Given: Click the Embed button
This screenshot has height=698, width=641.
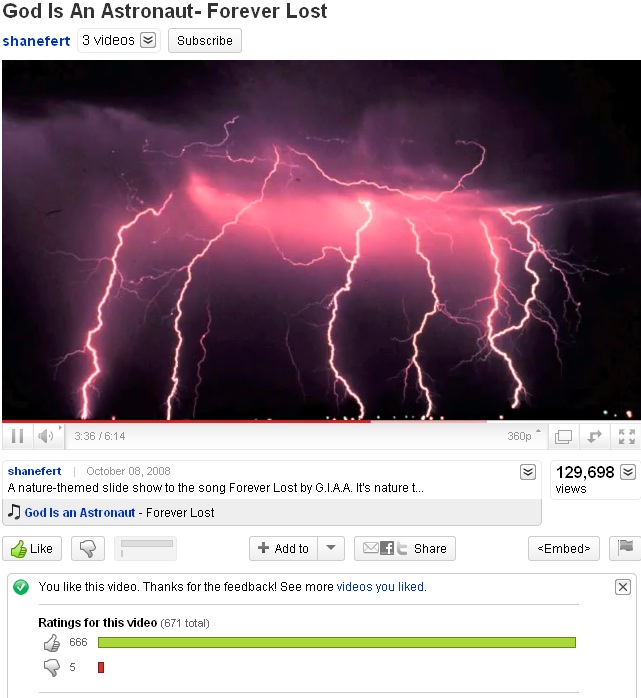Looking at the screenshot, I should 564,548.
